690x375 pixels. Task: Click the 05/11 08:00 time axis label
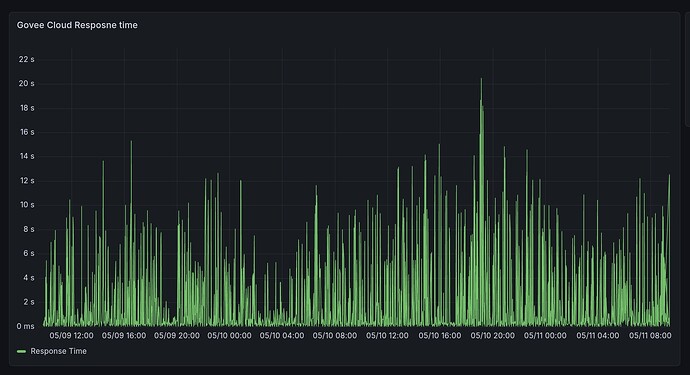point(650,335)
